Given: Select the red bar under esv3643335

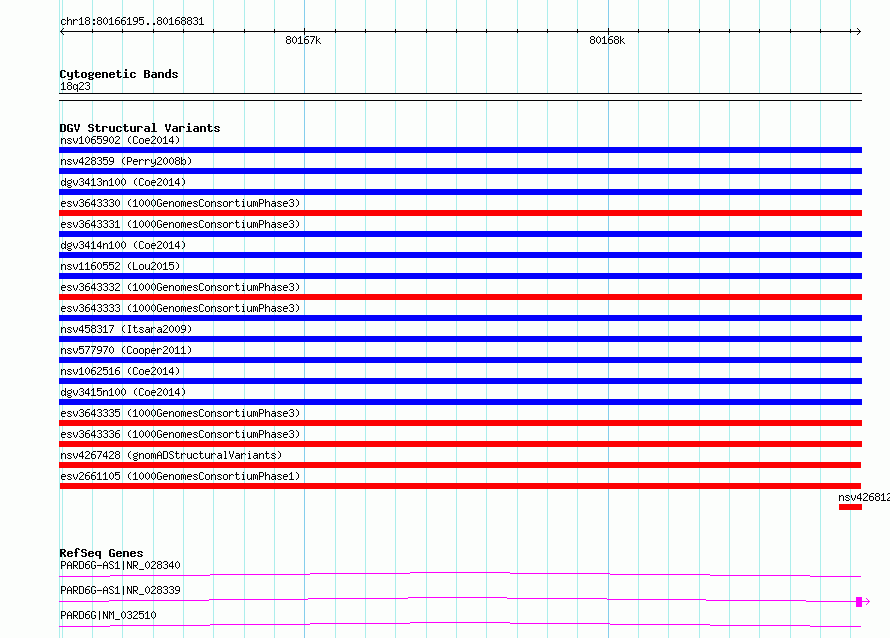Looking at the screenshot, I should (460, 423).
